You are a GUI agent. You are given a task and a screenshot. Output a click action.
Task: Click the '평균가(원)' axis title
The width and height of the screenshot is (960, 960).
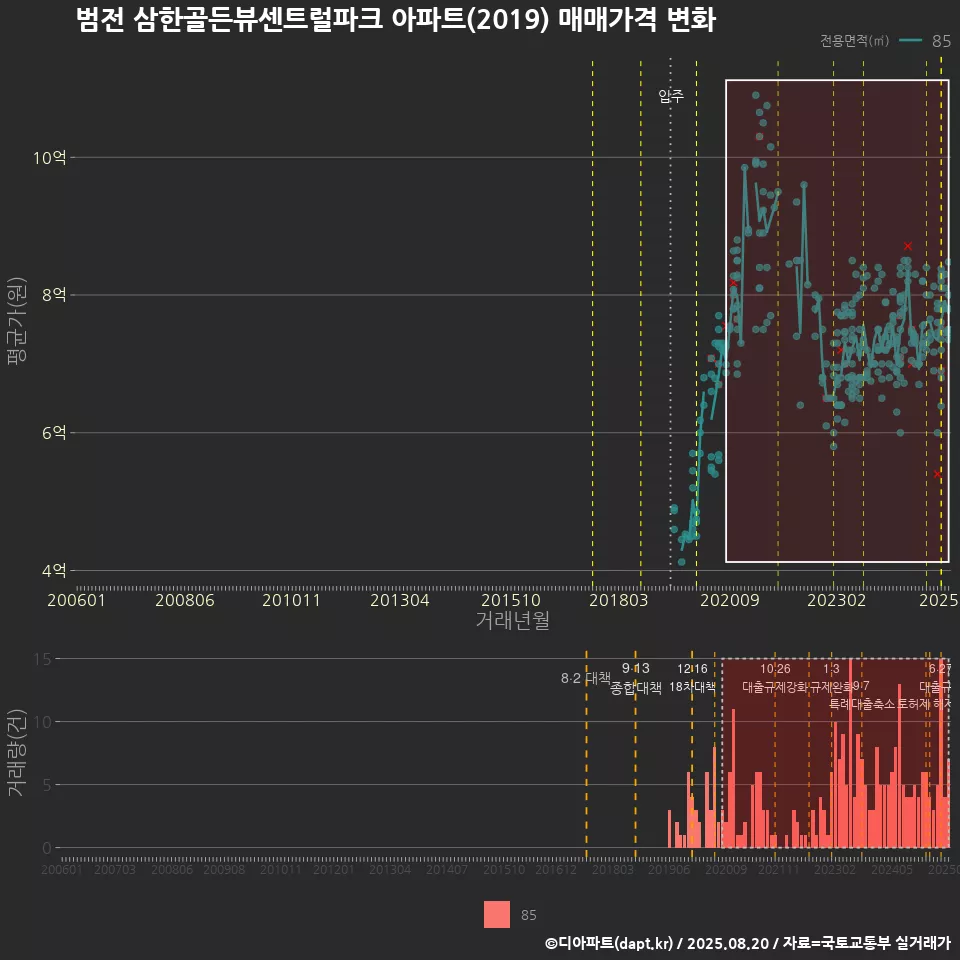[17, 321]
